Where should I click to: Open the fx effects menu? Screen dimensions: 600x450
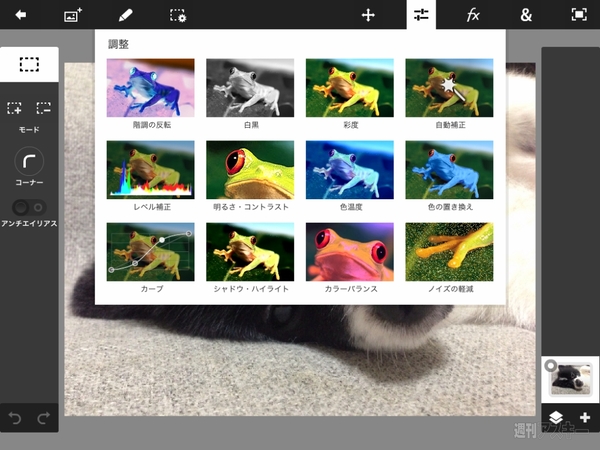point(473,15)
